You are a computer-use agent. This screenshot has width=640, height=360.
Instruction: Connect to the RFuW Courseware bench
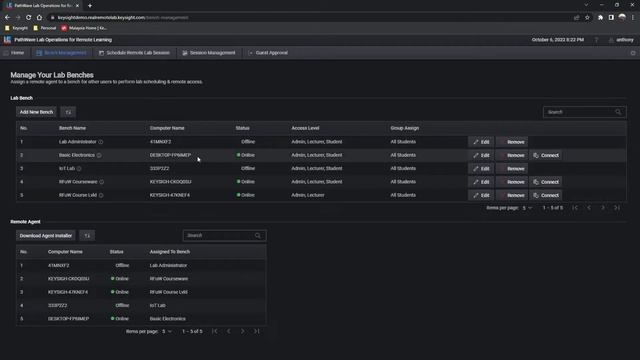coord(546,182)
